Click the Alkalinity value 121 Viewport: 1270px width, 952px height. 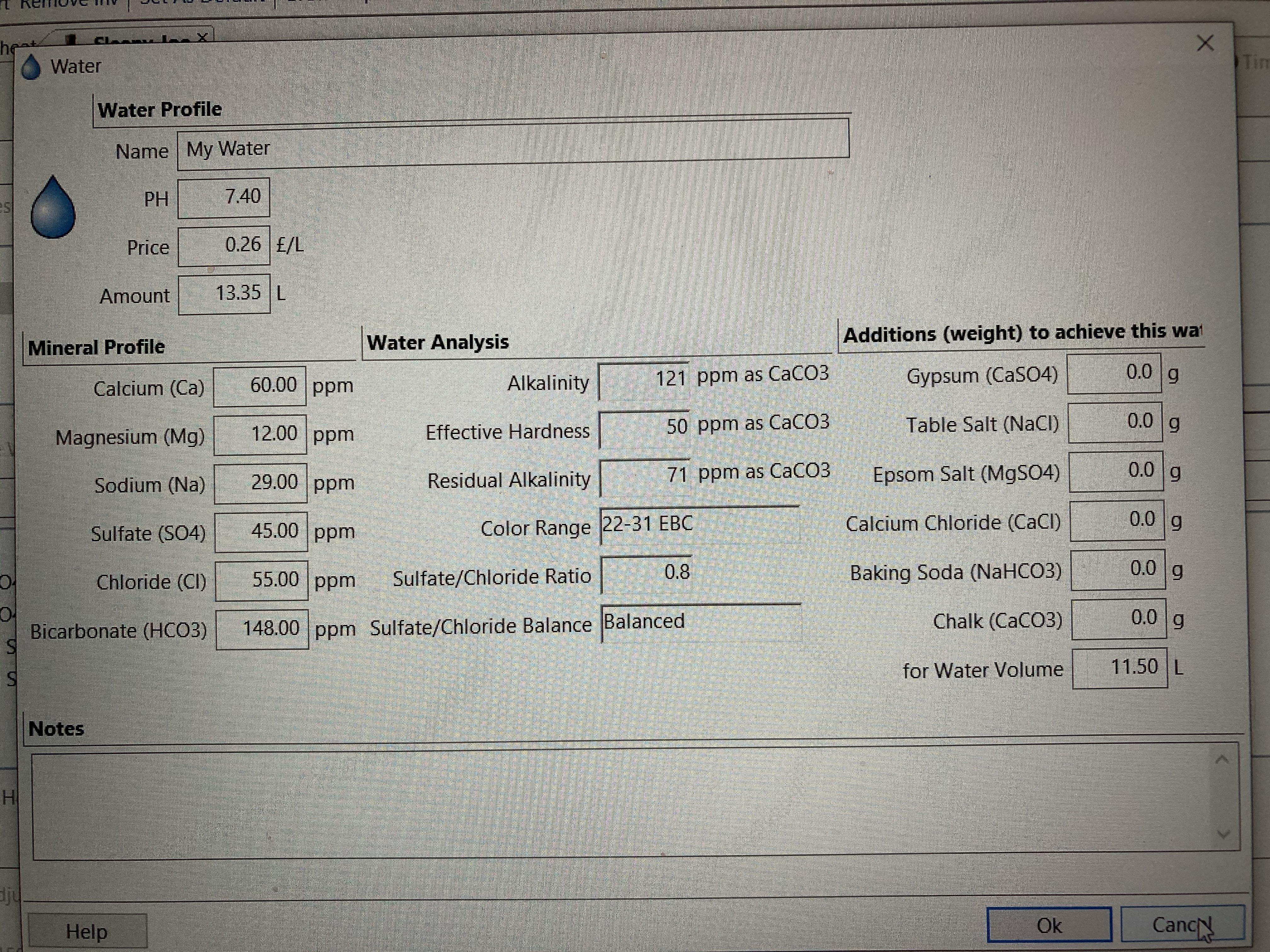point(644,381)
